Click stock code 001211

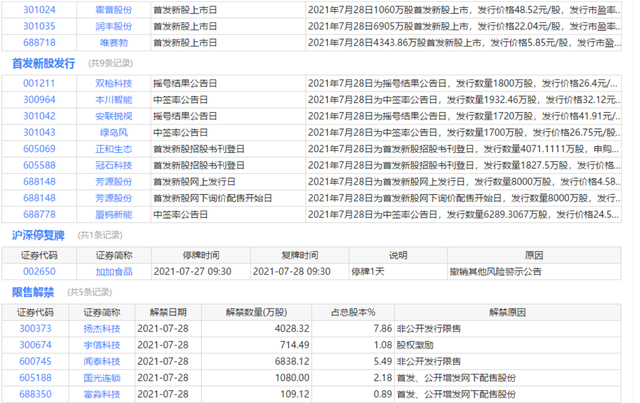39,83
